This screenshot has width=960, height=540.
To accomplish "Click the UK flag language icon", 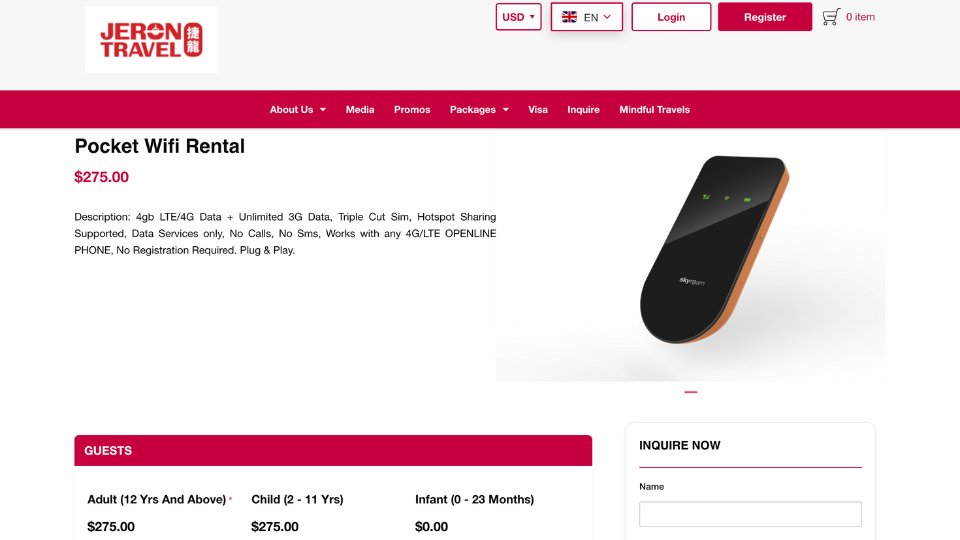I will point(569,17).
